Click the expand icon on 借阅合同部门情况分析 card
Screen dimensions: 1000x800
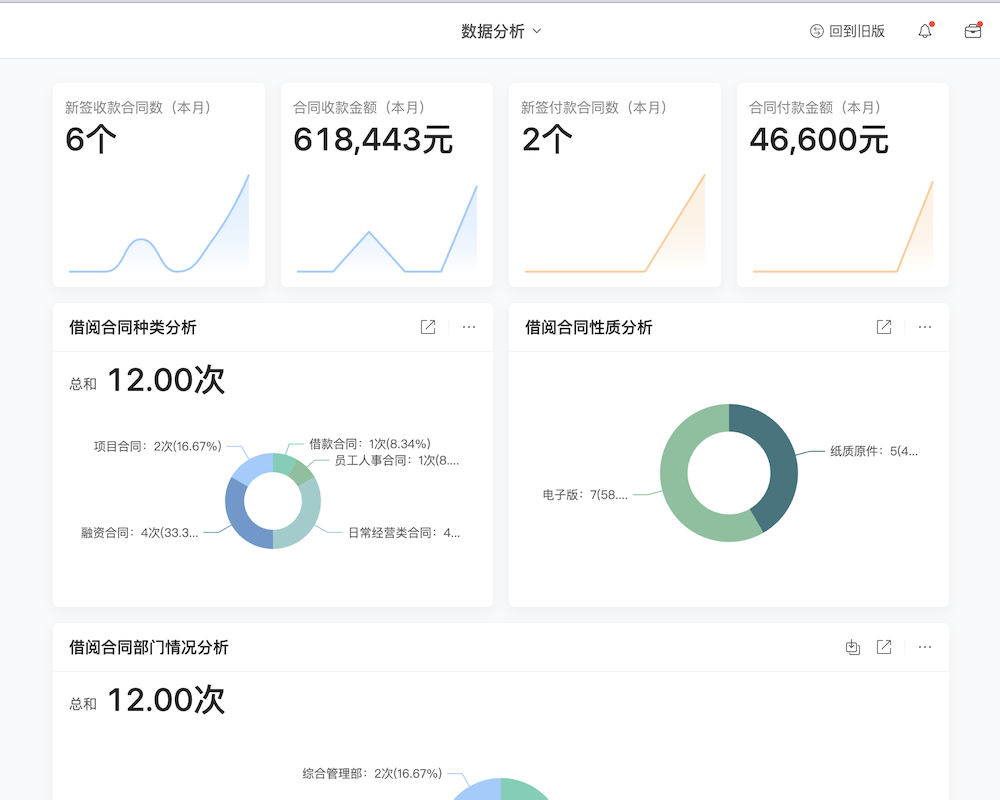(883, 647)
